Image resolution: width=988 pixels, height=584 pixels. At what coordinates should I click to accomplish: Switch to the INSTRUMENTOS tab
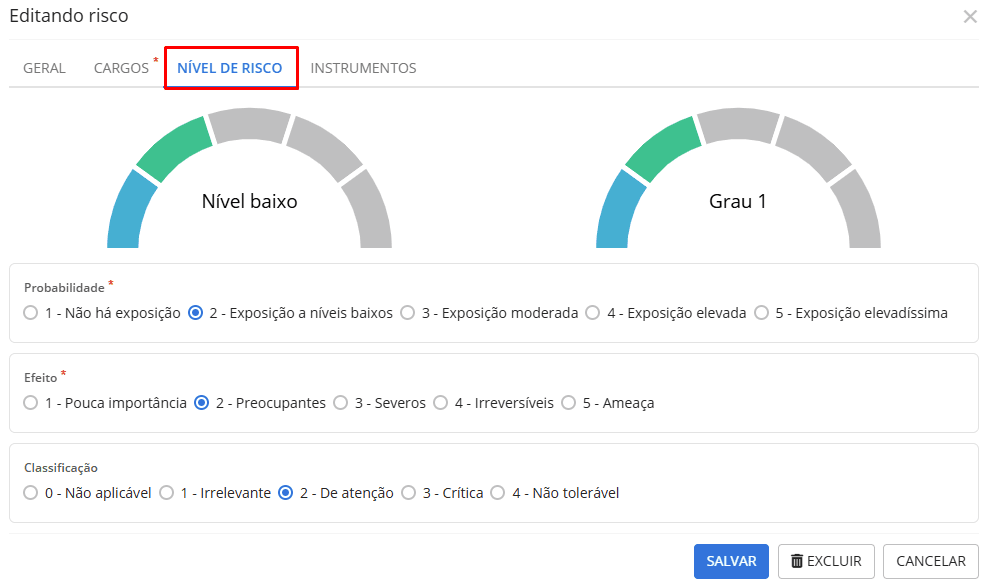click(363, 68)
